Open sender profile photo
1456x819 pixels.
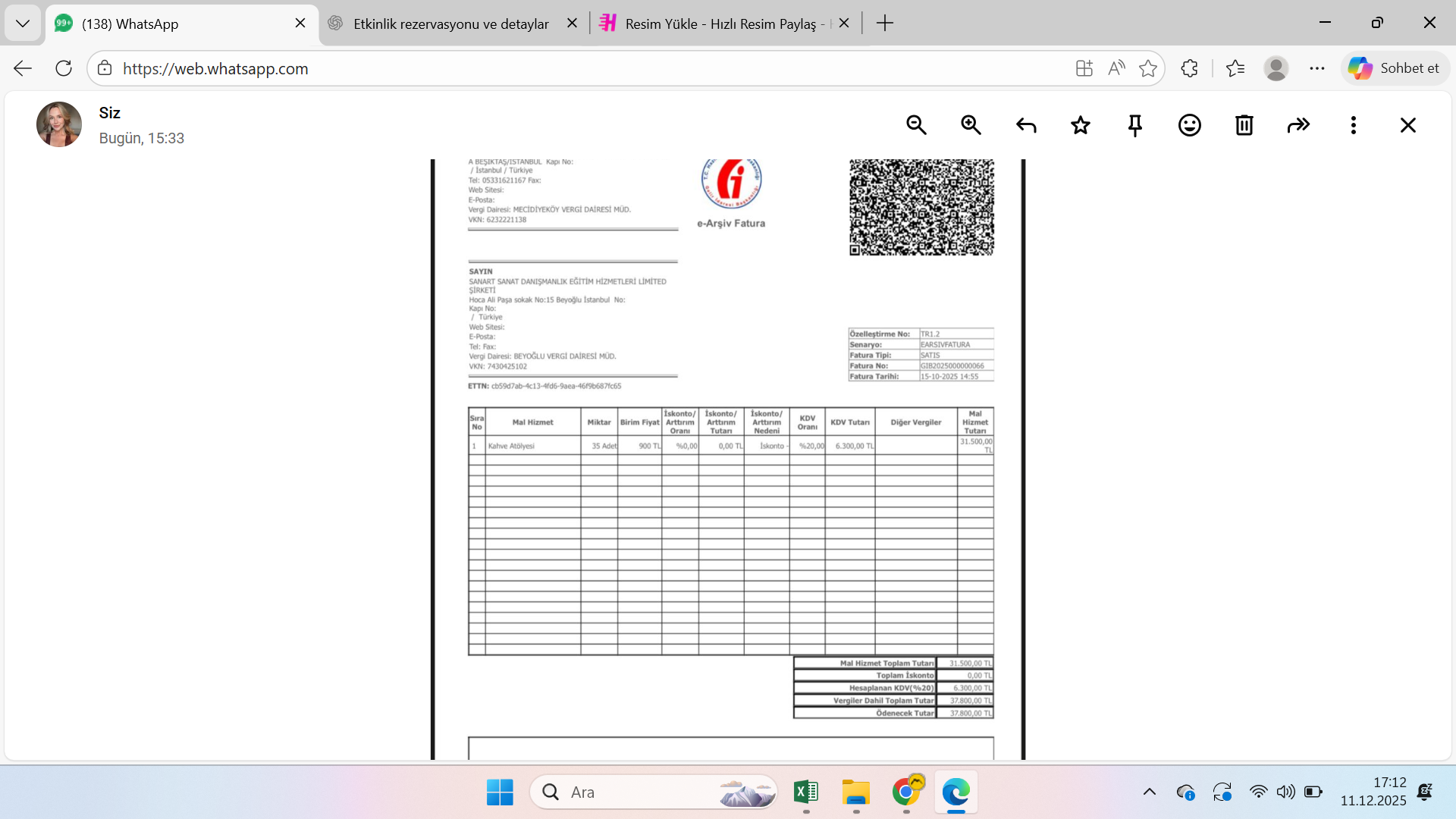pos(59,124)
